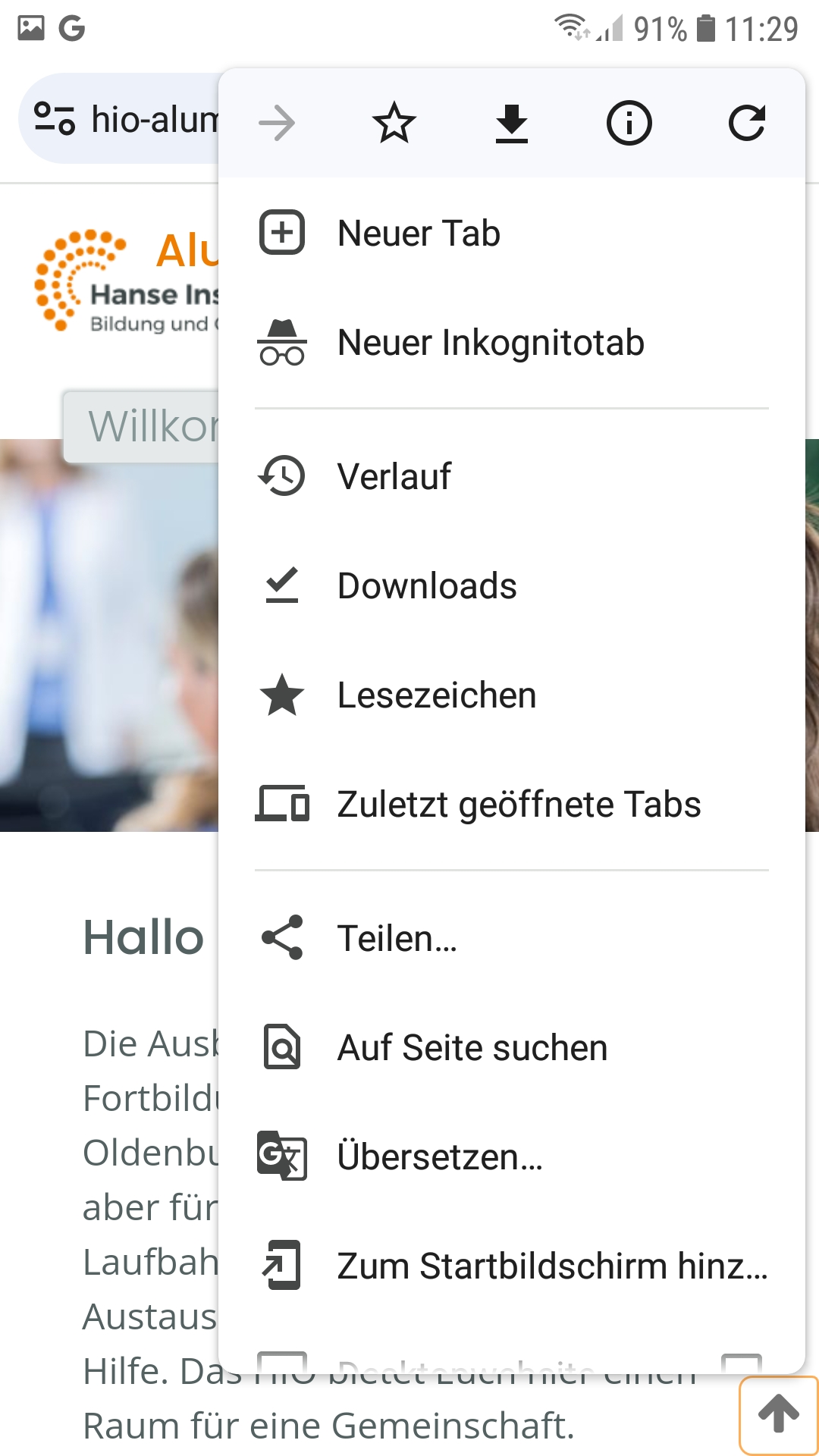The height and width of the screenshot is (1456, 819).
Task: Tap the forward navigation arrow
Action: 277,123
